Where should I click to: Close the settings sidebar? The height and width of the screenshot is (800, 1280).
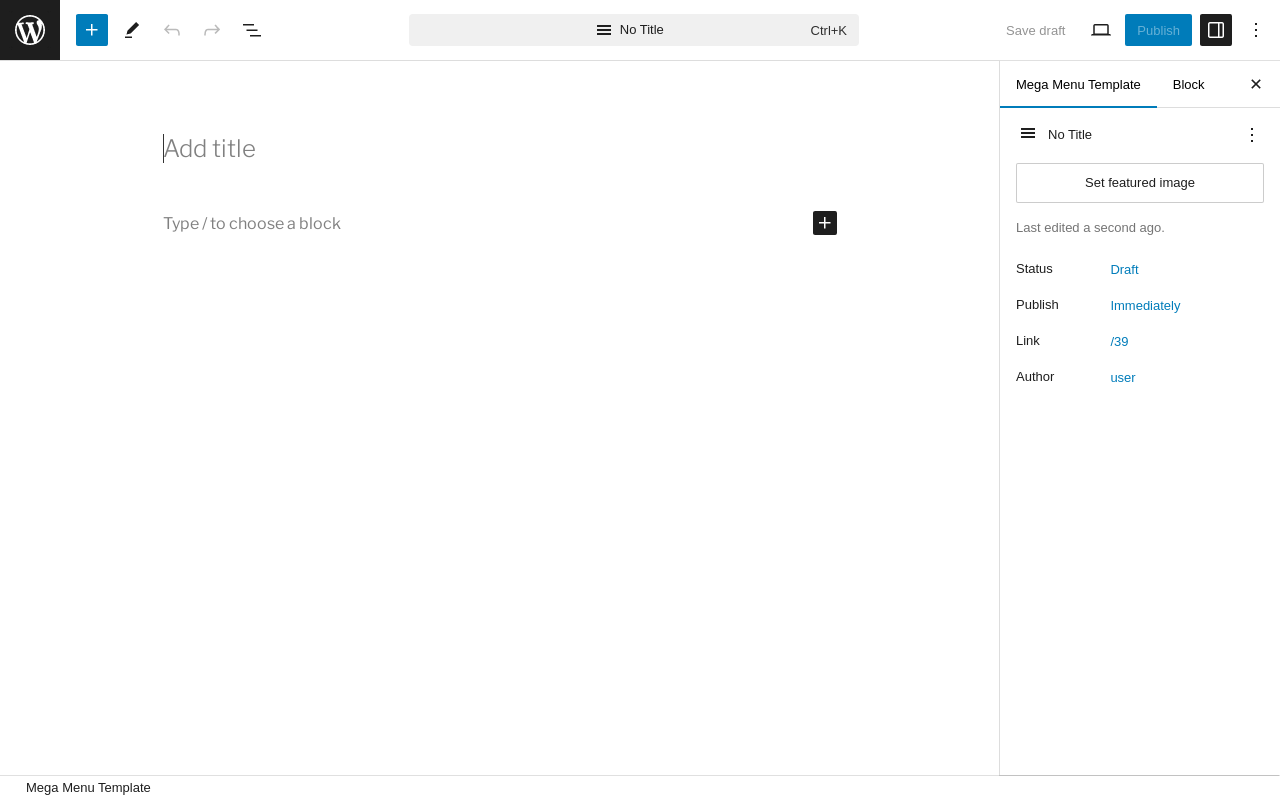click(x=1256, y=84)
